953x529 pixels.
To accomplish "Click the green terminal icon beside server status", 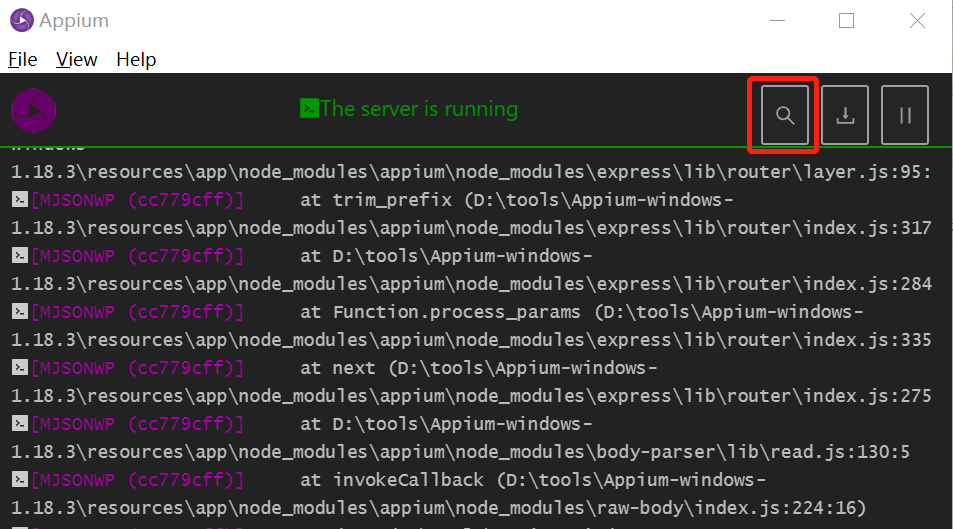I will [309, 108].
